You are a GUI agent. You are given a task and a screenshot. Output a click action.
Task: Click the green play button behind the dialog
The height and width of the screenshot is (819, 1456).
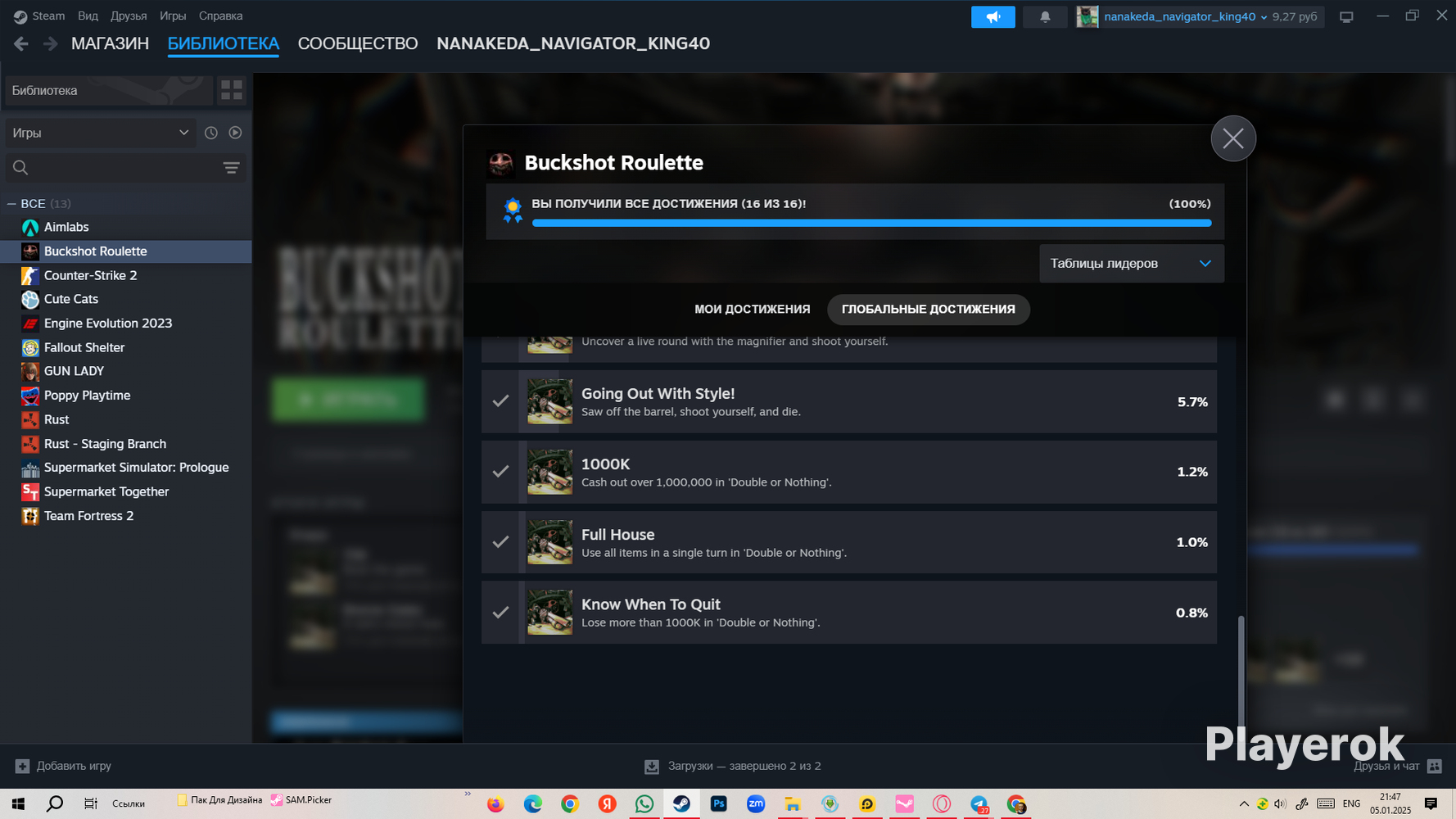coord(348,399)
